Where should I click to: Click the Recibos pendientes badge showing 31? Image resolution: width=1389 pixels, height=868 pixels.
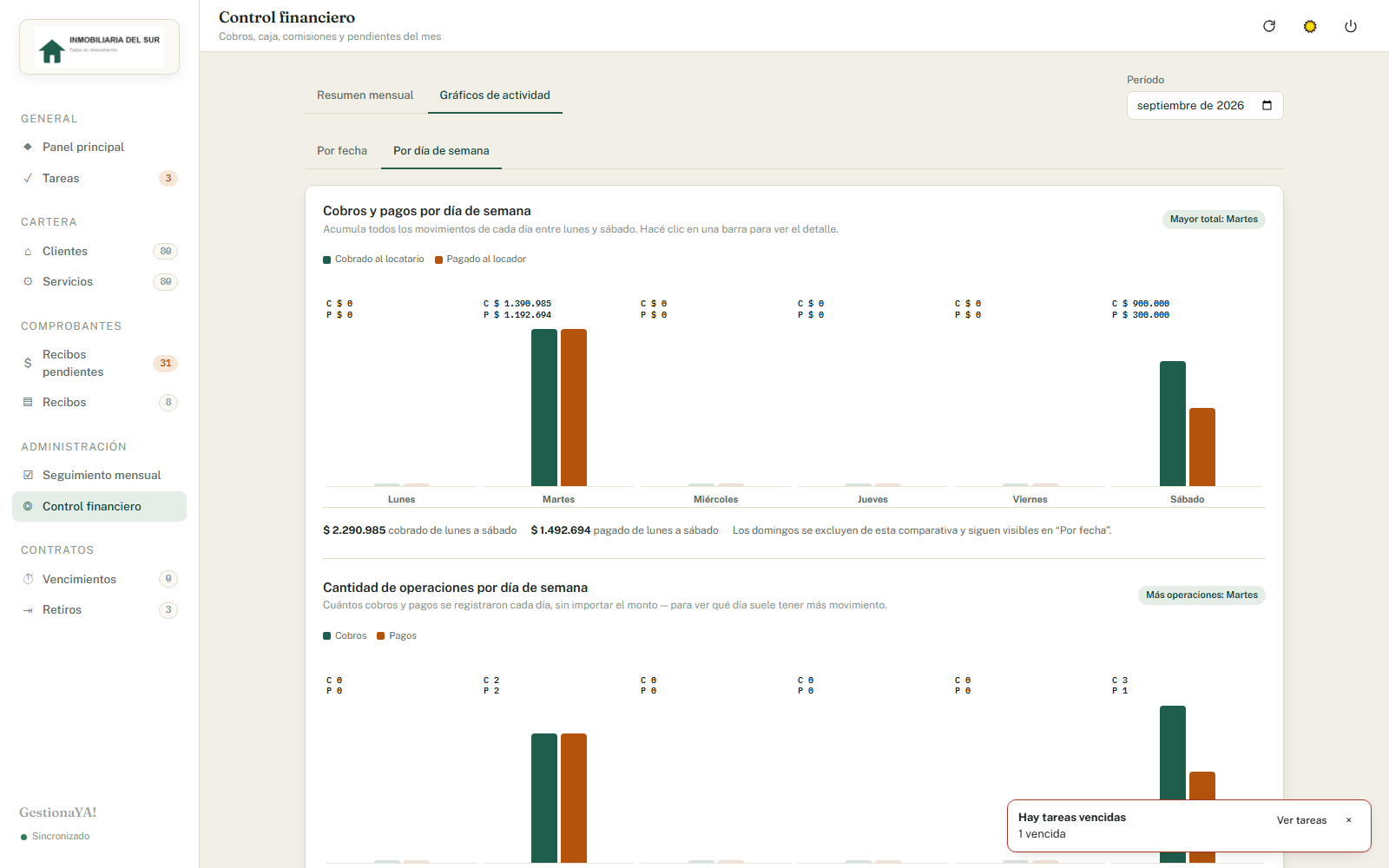pos(165,363)
